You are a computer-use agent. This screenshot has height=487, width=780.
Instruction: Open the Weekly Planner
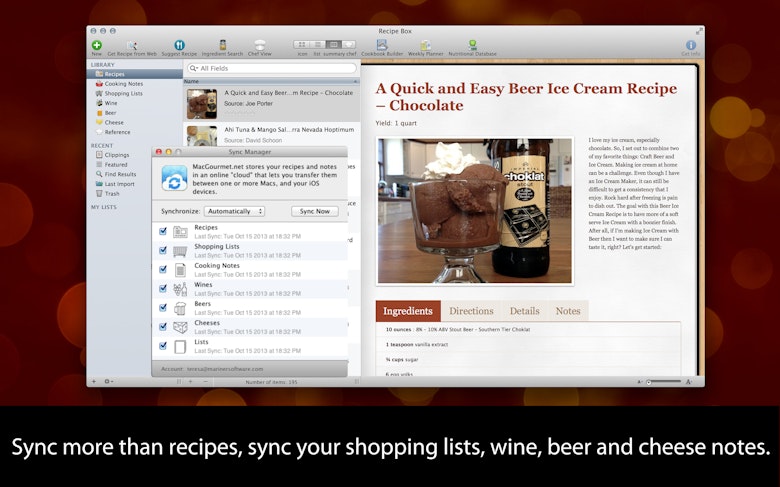click(425, 48)
